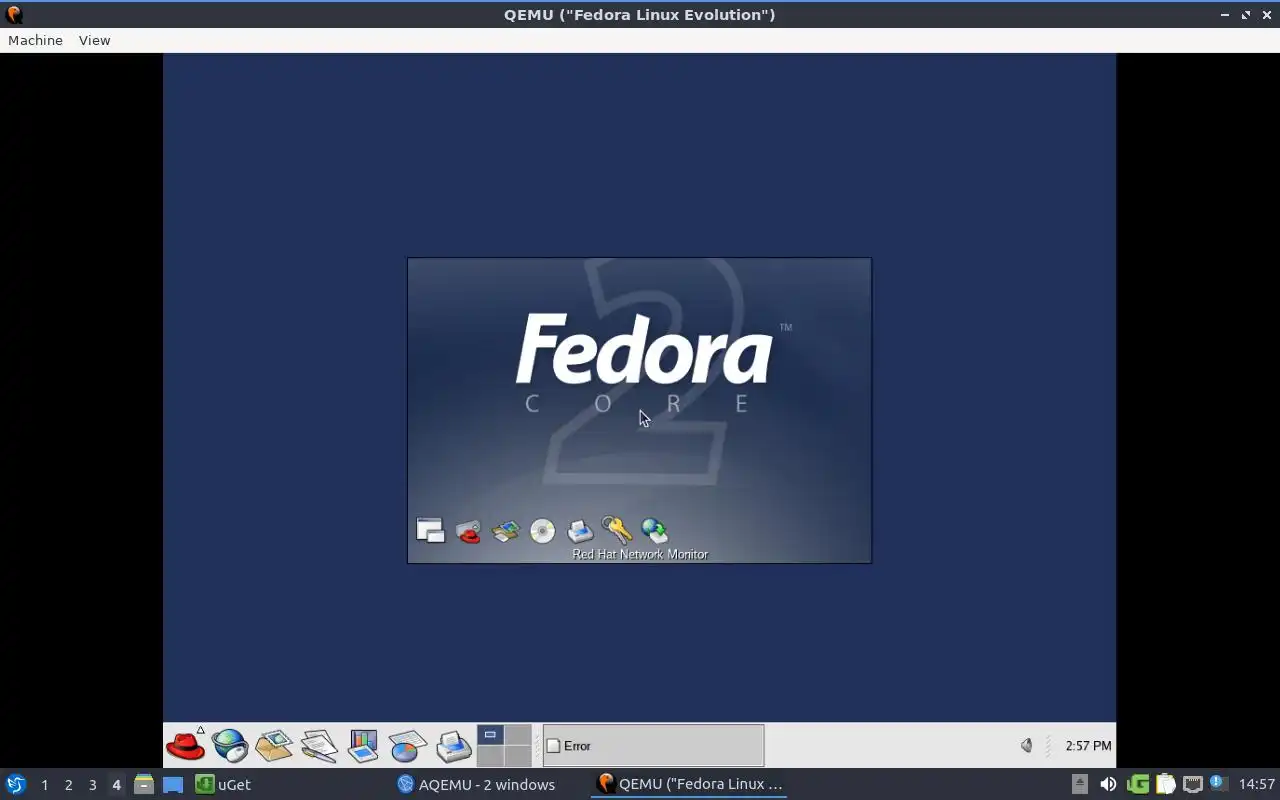Switch to AQEMU - 2 windows task
The height and width of the screenshot is (800, 1280).
[476, 784]
